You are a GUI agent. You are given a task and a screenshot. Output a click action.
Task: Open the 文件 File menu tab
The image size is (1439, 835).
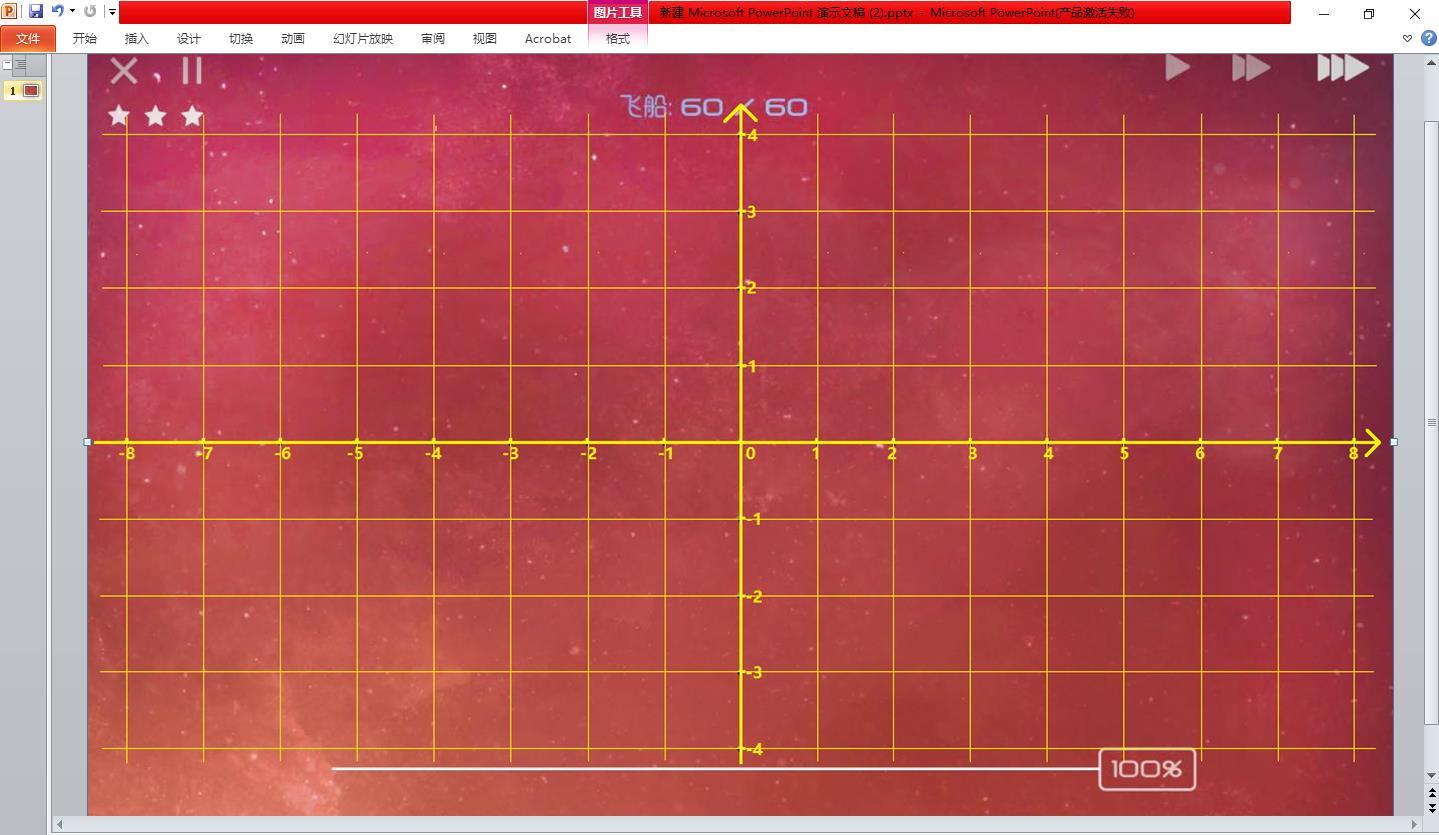28,38
